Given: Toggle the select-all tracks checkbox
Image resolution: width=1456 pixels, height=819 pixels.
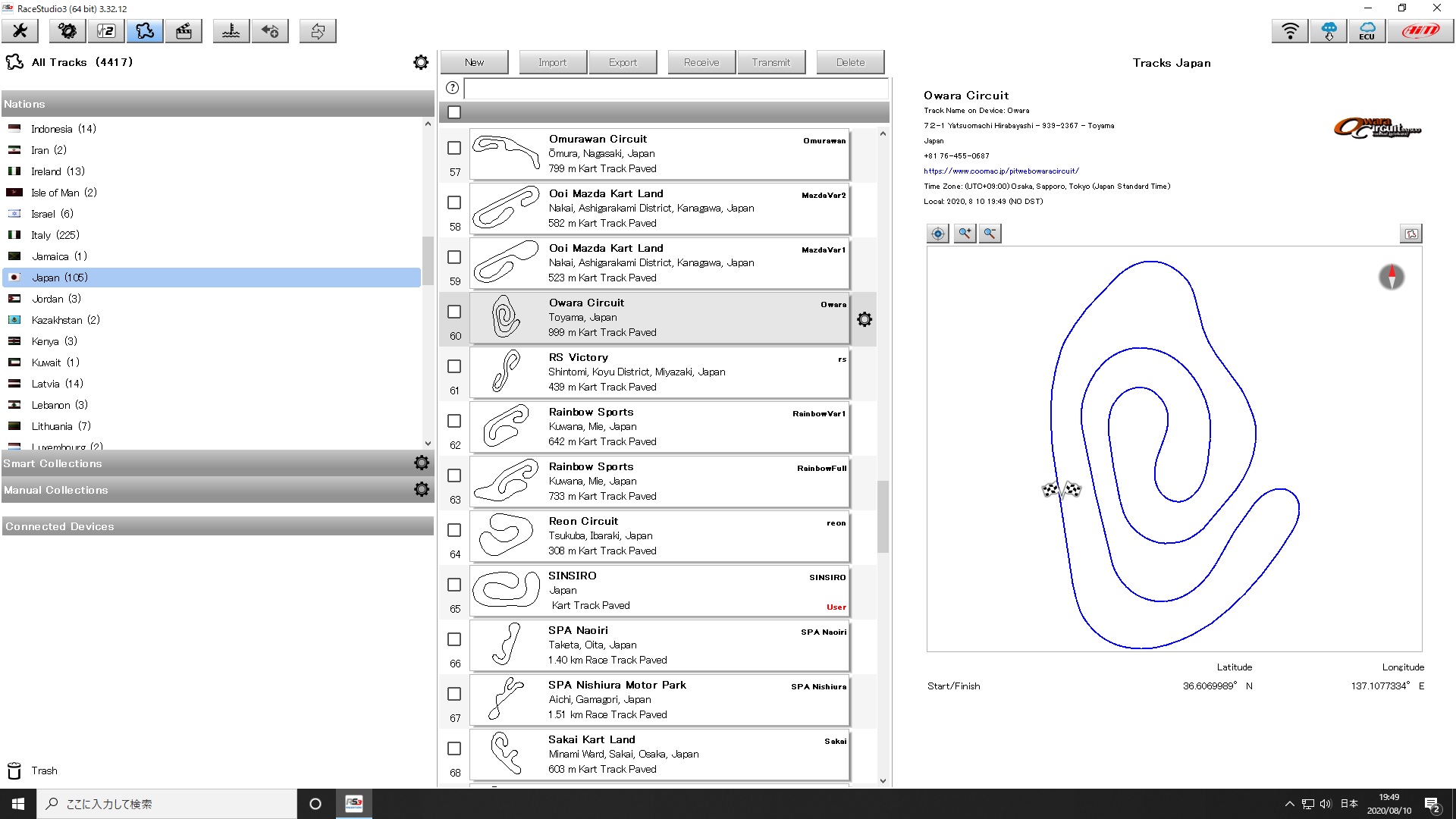Looking at the screenshot, I should click(x=454, y=112).
